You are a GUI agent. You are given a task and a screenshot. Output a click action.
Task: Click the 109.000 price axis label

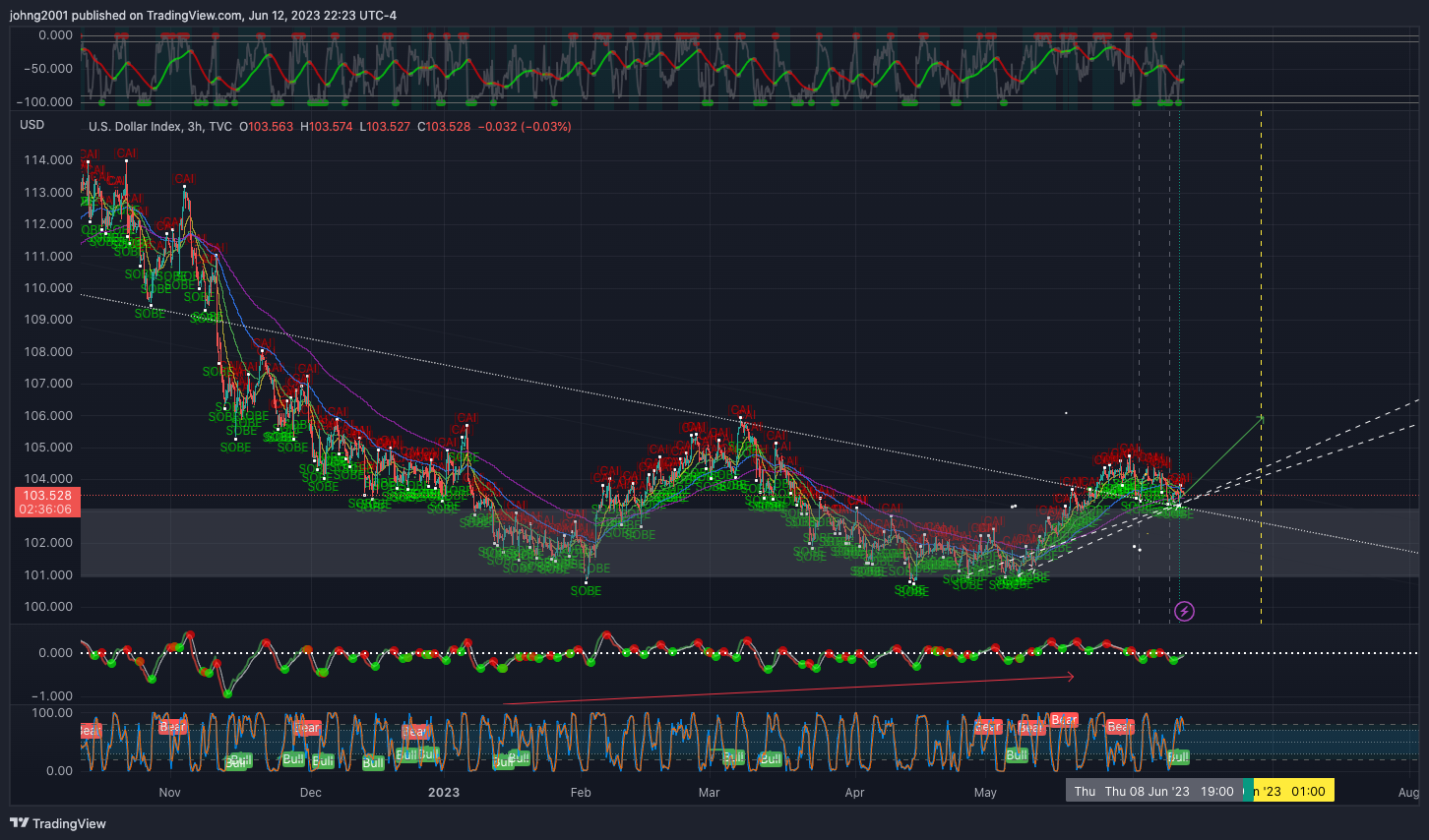click(48, 320)
